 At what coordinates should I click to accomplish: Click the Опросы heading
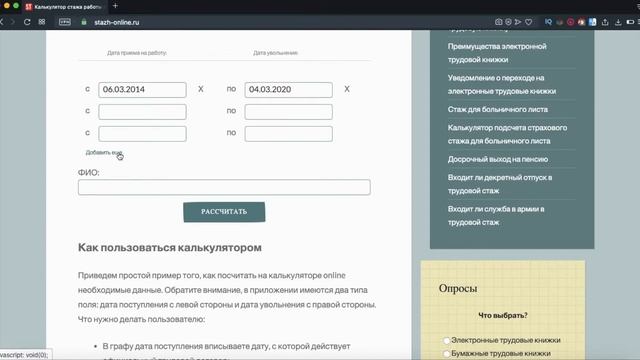pos(458,288)
